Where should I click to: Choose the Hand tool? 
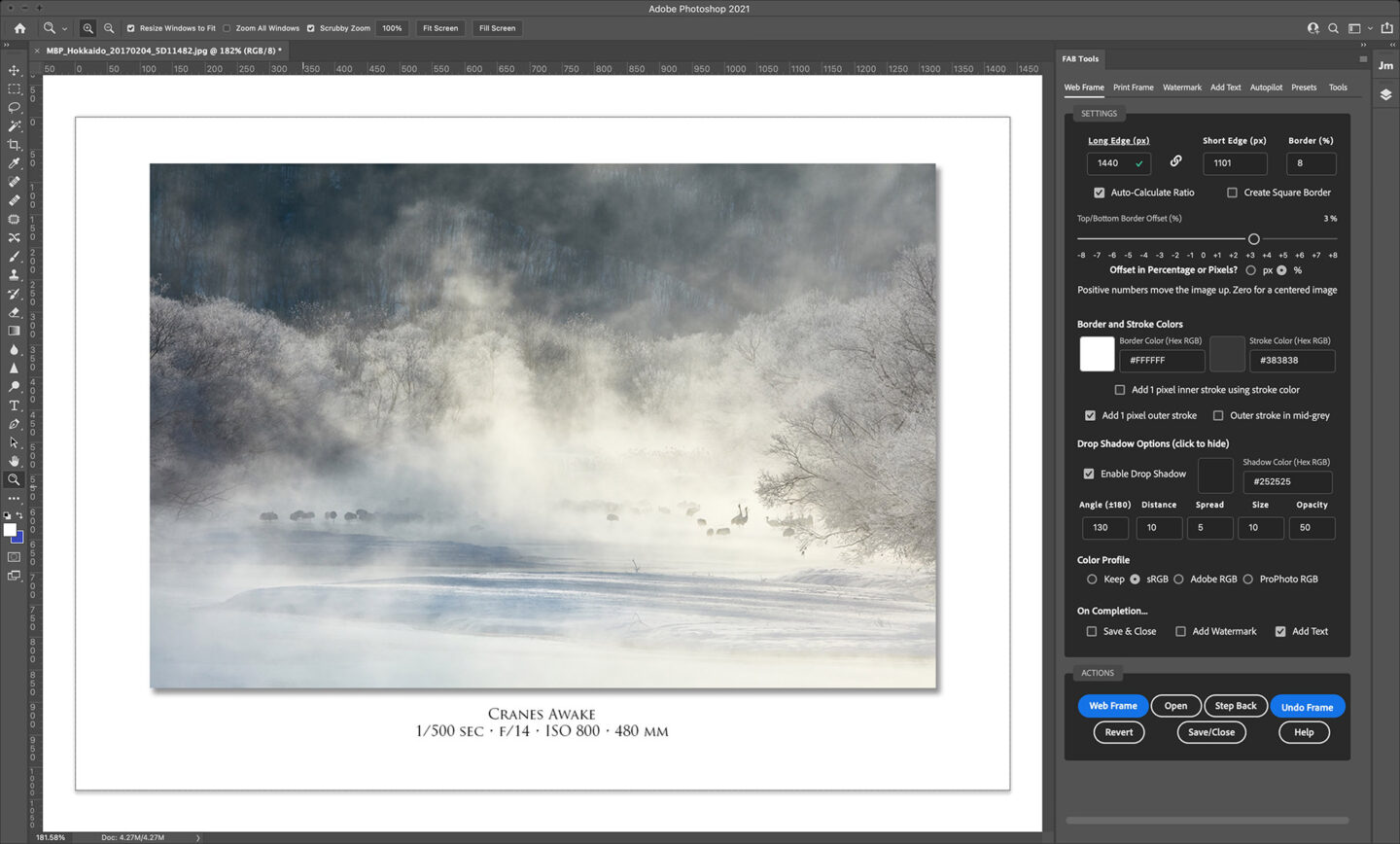pos(14,461)
